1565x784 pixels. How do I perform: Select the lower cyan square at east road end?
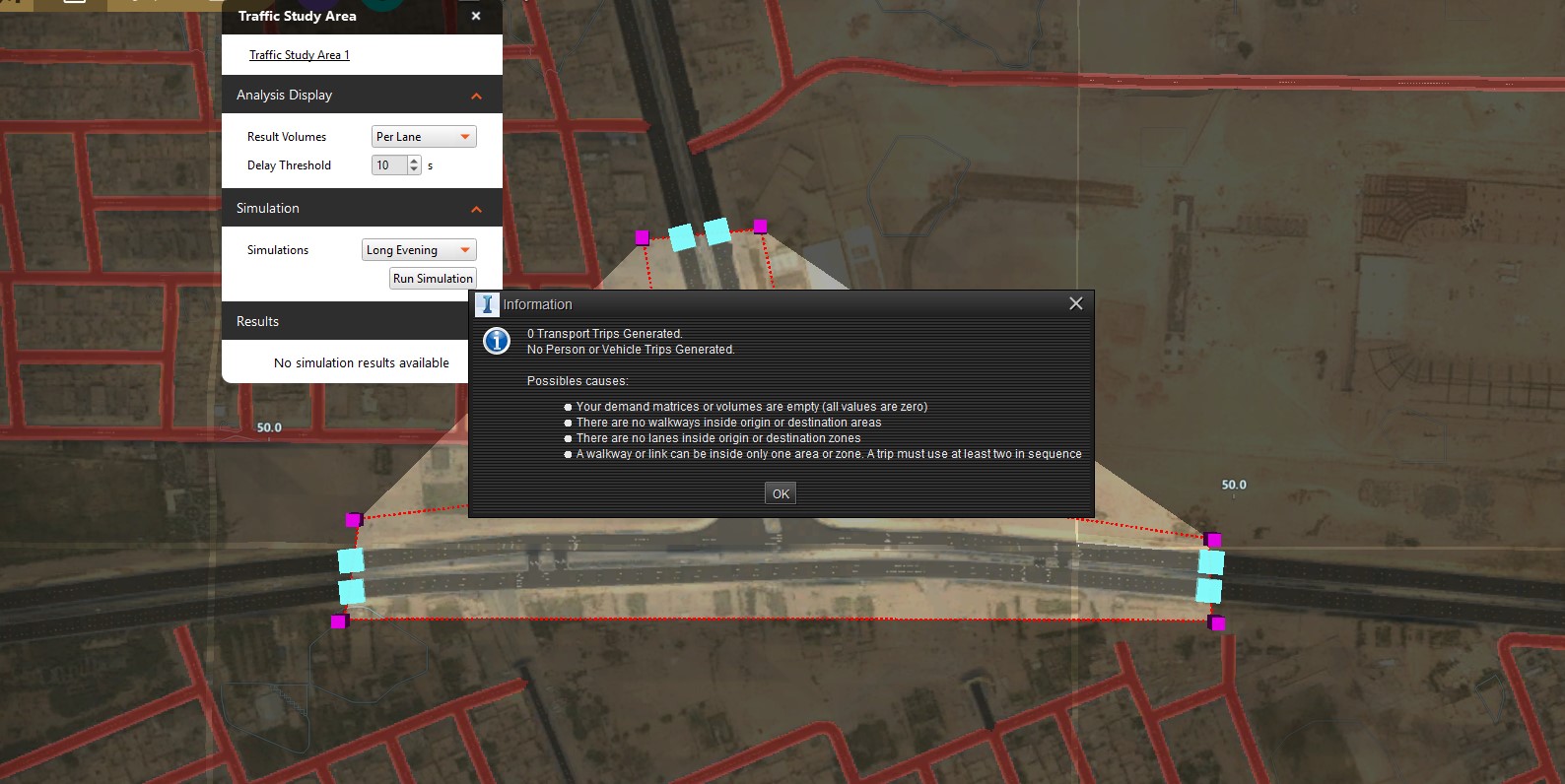pos(1209,591)
